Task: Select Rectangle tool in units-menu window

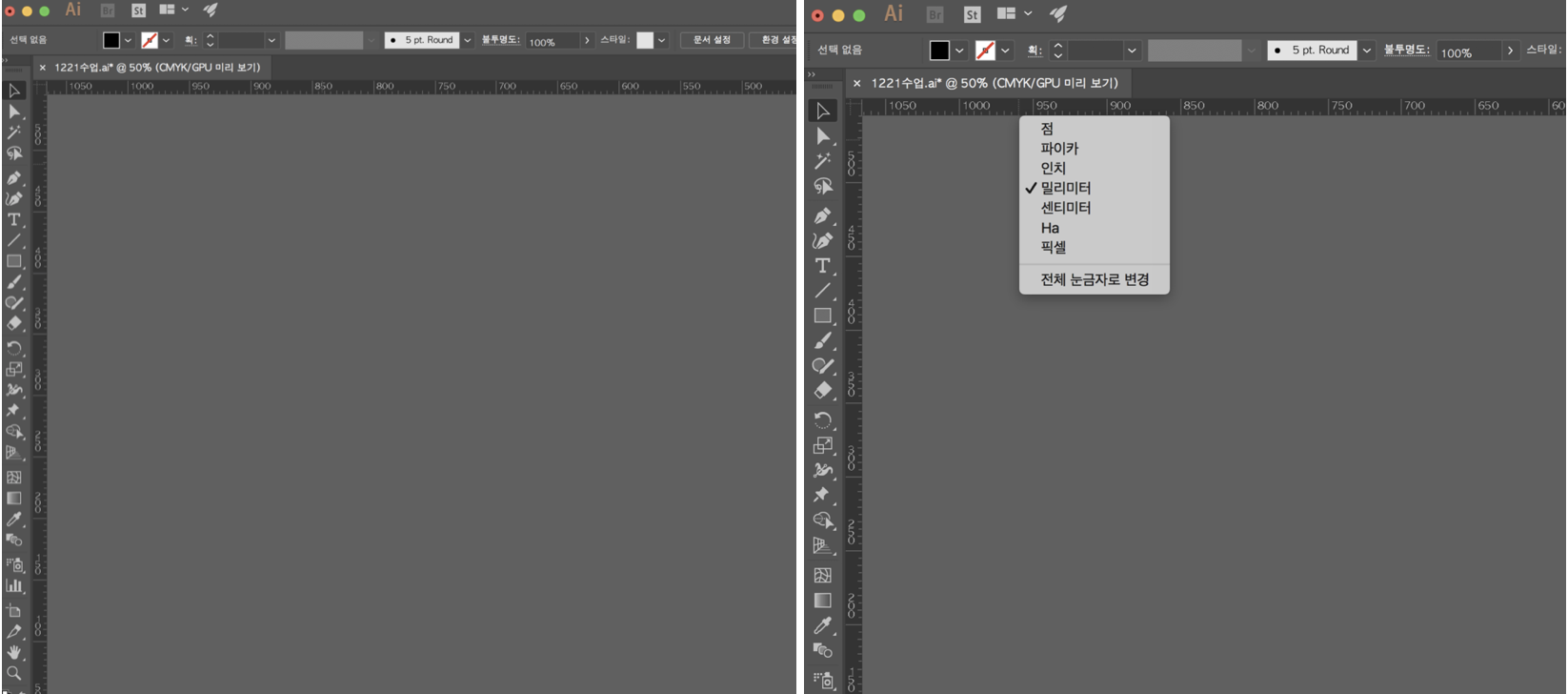Action: point(823,316)
